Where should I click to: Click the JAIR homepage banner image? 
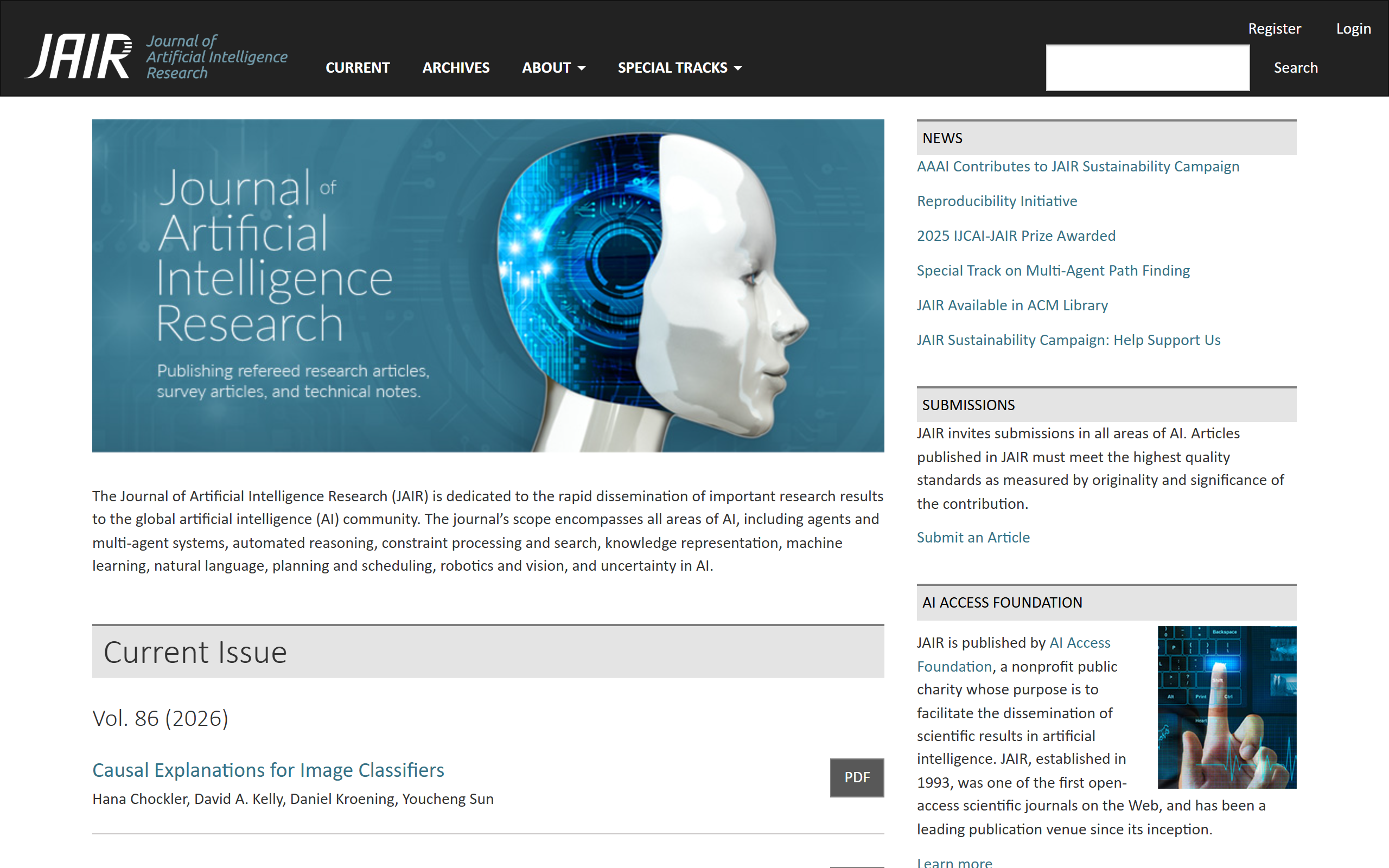click(x=488, y=286)
